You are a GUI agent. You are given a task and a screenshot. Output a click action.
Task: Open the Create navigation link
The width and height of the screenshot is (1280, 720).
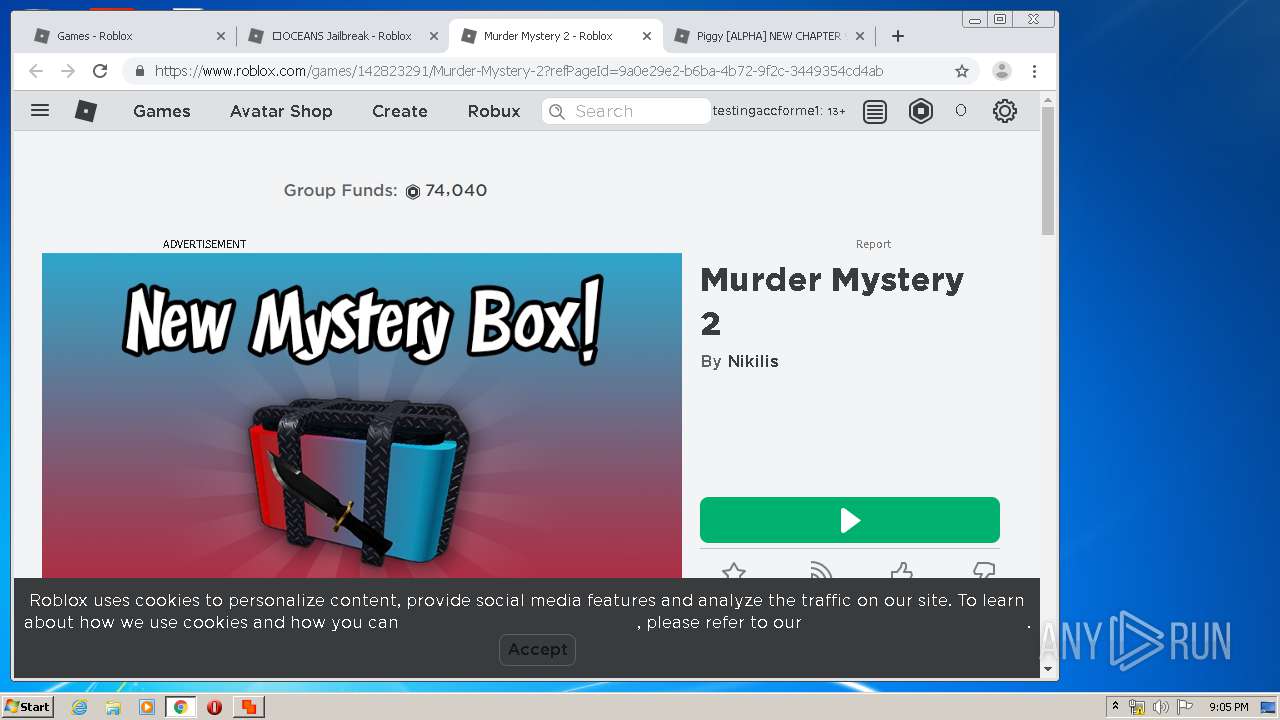tap(400, 111)
